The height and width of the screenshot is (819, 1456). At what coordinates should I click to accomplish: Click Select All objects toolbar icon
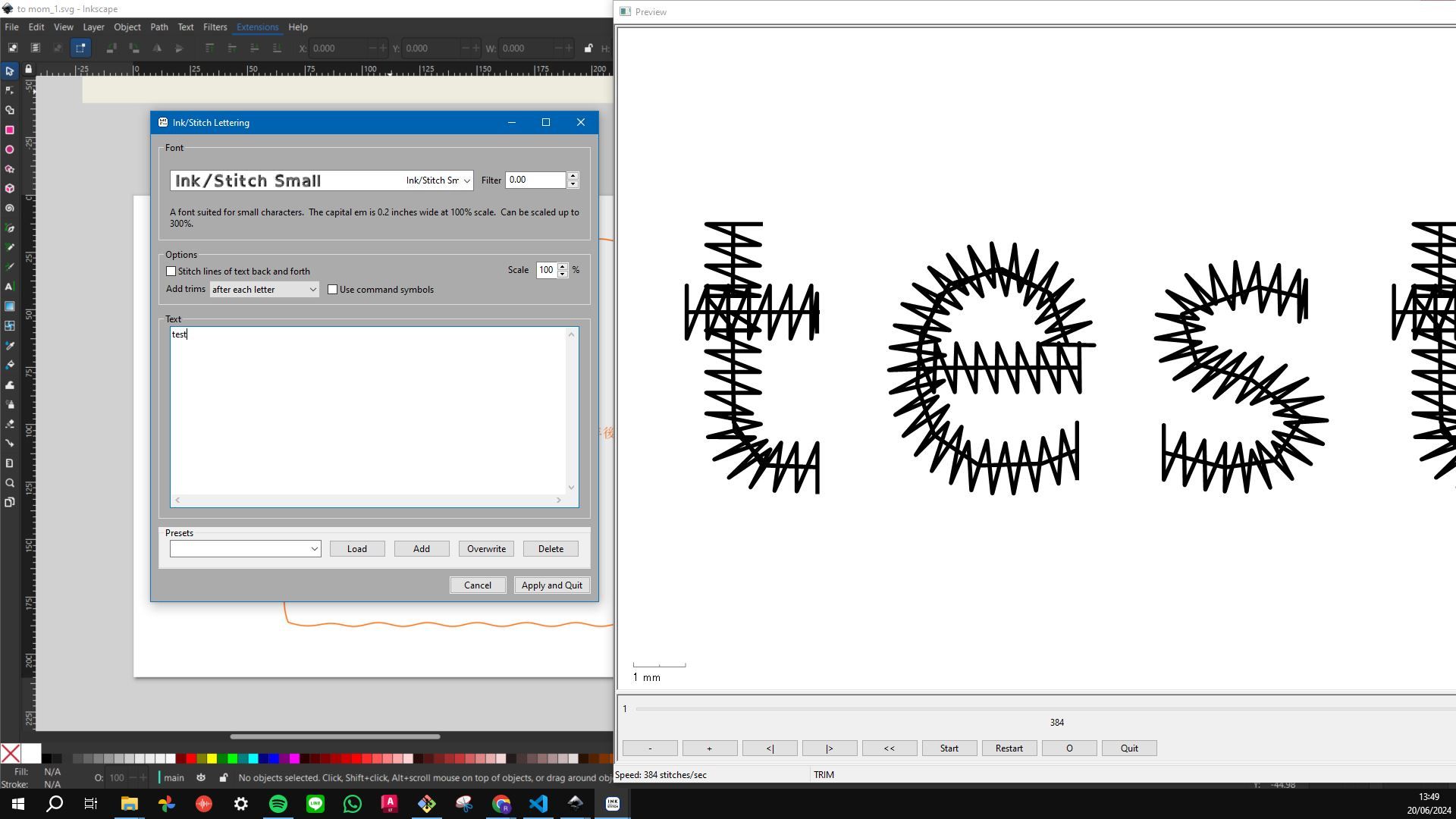coord(13,48)
